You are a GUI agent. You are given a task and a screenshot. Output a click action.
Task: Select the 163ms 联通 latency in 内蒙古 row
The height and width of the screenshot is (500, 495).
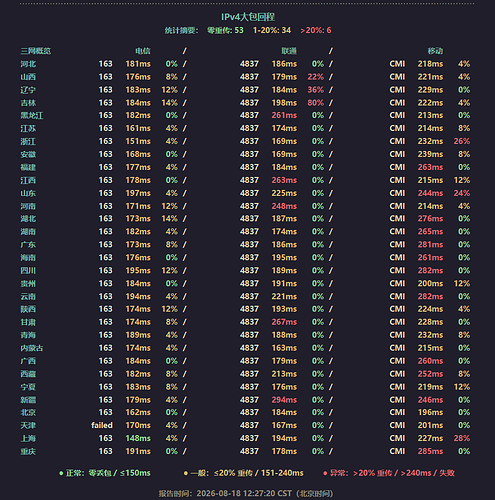284,348
